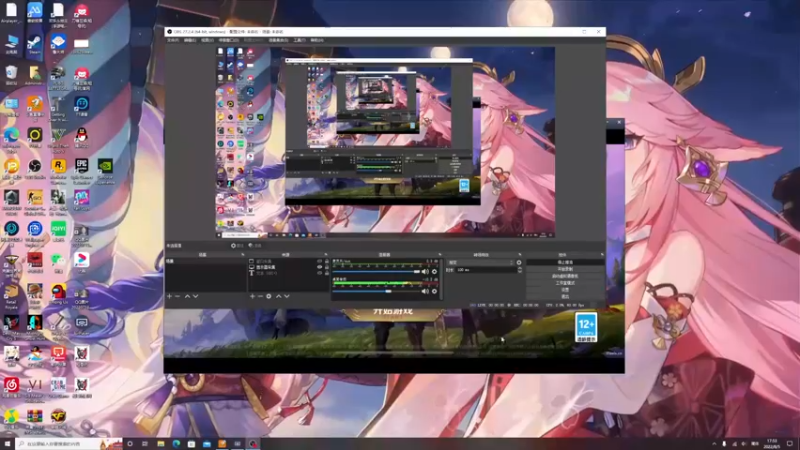Open Recycle Bin desktop icon
Viewport: 800px width, 450px height.
coord(11,76)
